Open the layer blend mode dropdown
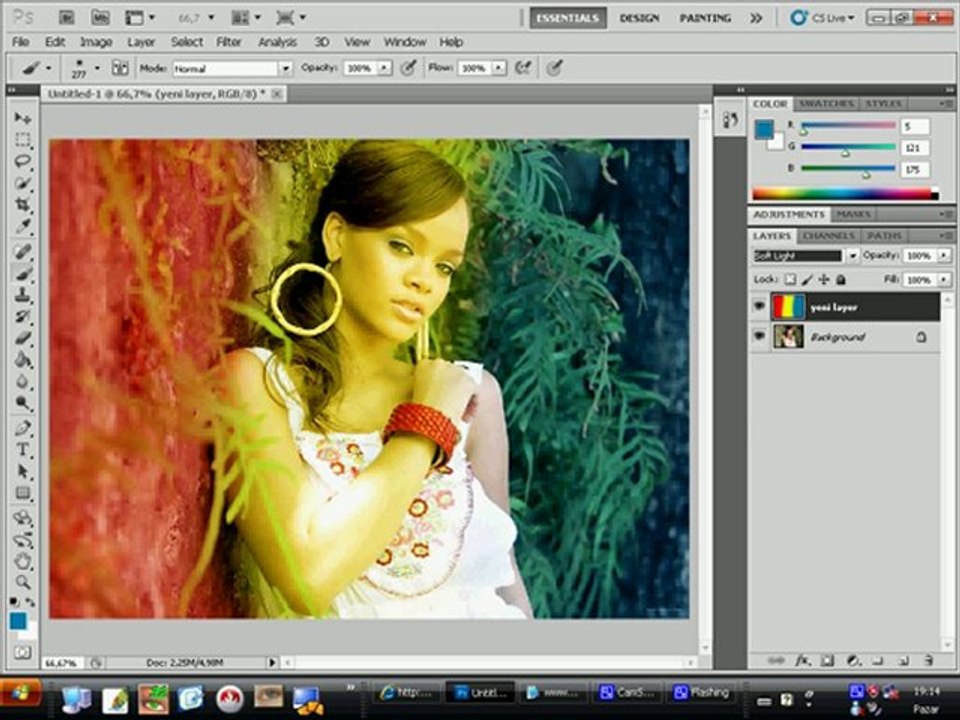 852,256
